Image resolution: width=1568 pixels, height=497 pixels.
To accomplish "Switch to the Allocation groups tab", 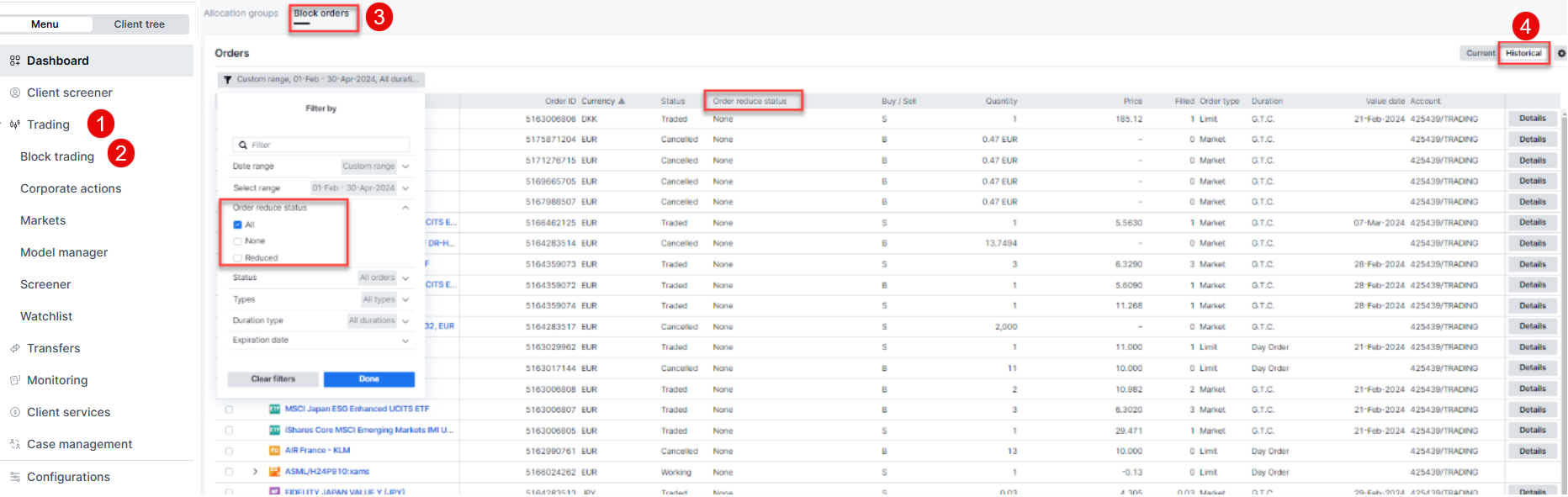I will [x=241, y=13].
